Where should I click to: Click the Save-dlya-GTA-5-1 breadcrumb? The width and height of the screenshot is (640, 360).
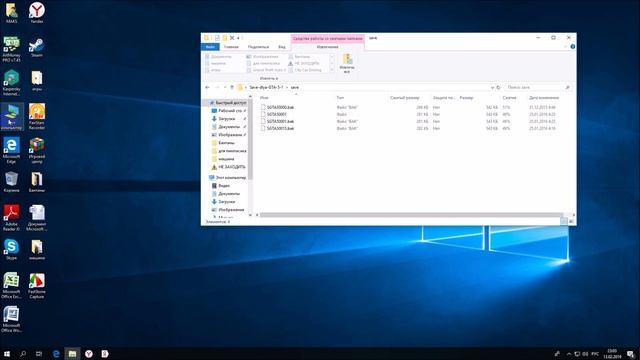[266, 87]
